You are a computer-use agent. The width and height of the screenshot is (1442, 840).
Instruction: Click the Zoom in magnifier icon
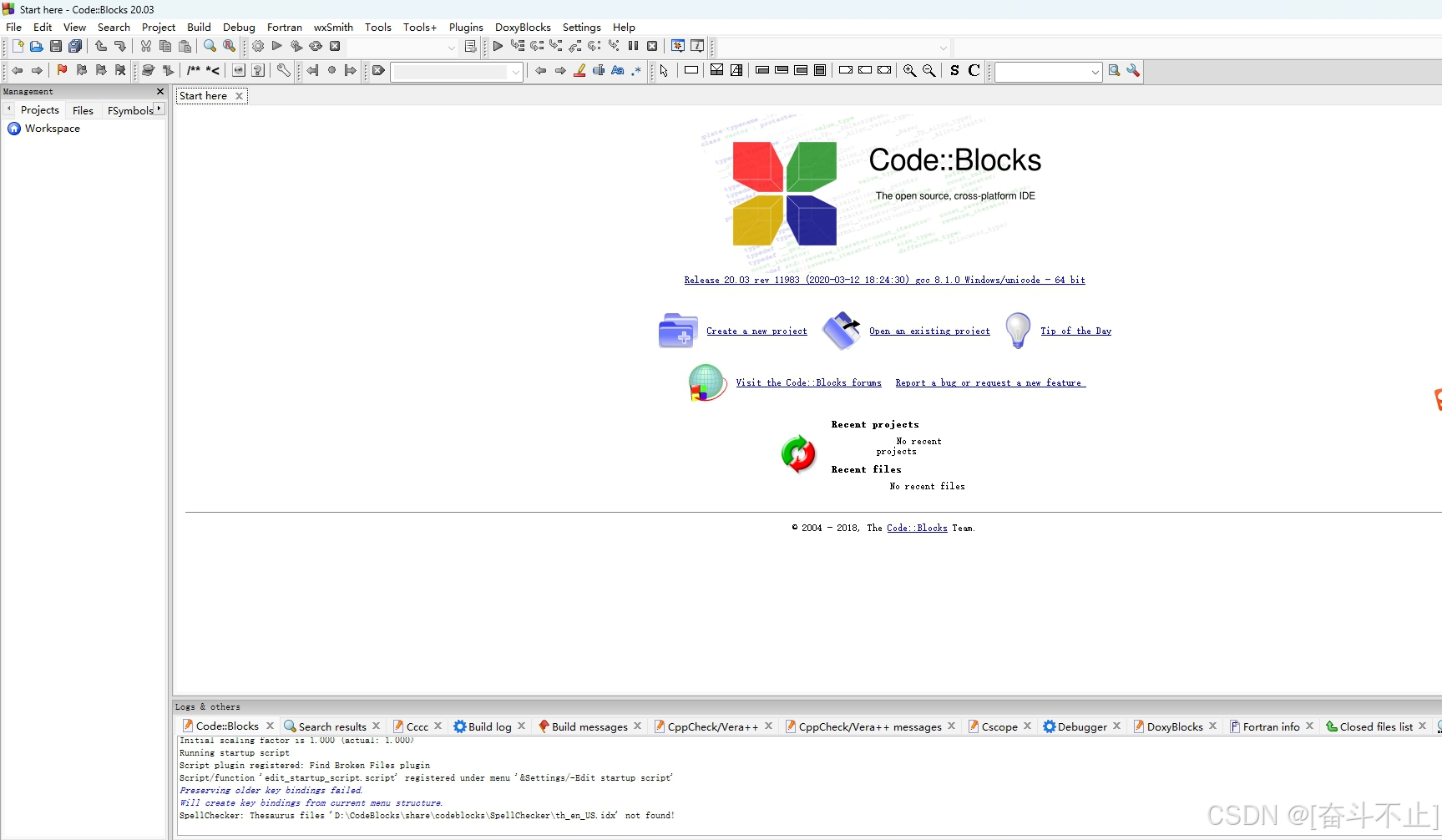click(910, 71)
